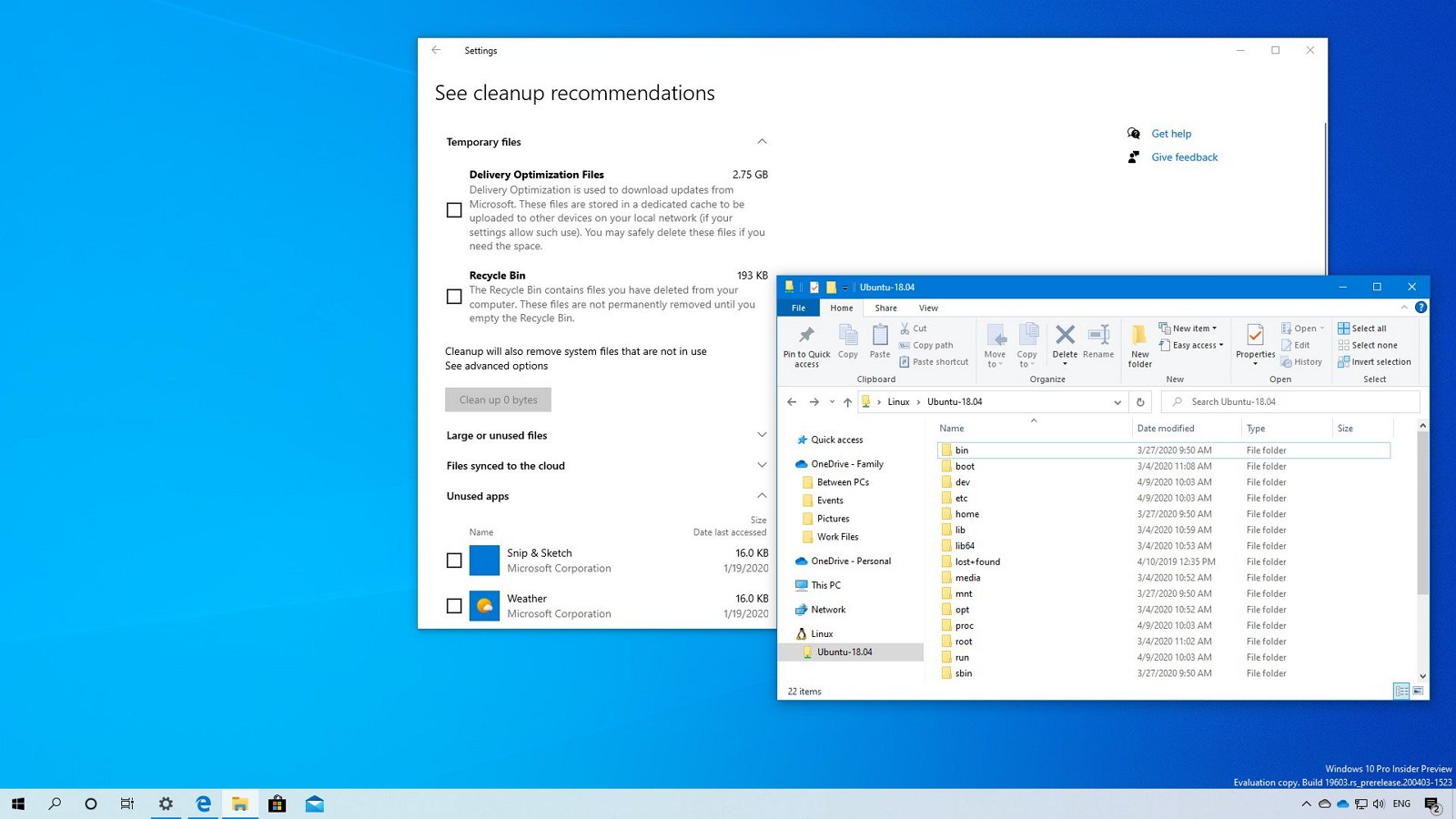Check the Weather app for removal
The height and width of the screenshot is (819, 1456).
pos(454,605)
